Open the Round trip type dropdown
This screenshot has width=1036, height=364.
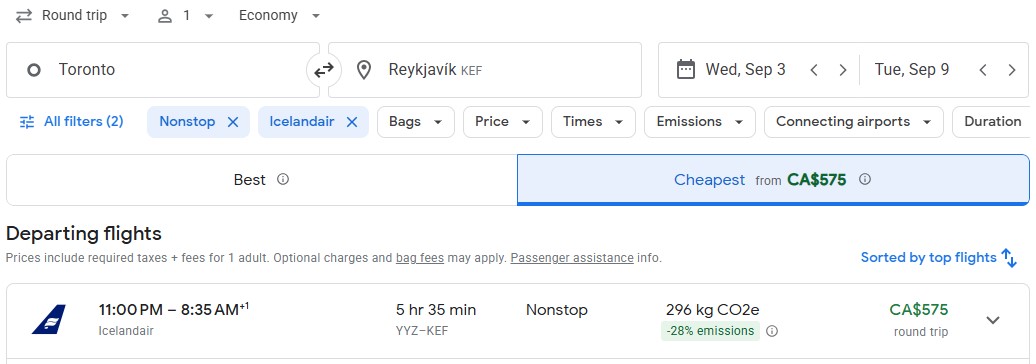point(72,16)
